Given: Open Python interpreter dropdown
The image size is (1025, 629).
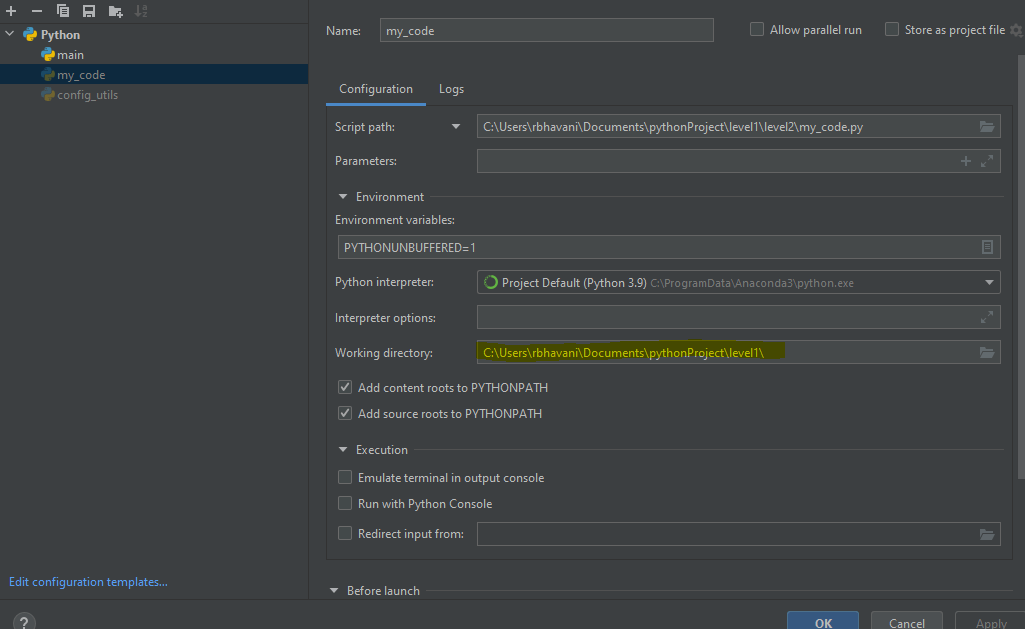Looking at the screenshot, I should pyautogui.click(x=989, y=282).
